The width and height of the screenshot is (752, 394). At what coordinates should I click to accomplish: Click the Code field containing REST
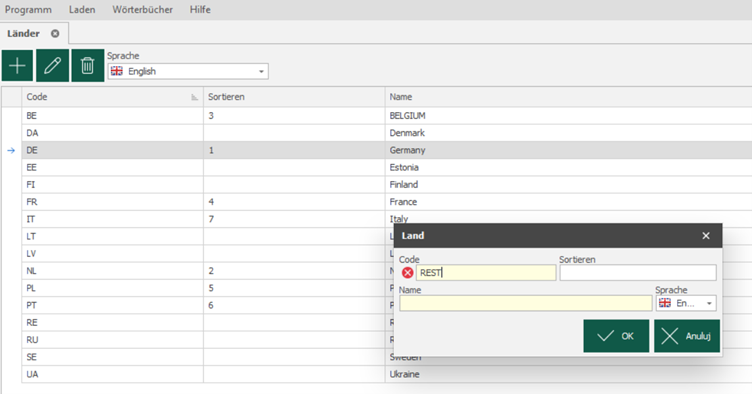(486, 273)
